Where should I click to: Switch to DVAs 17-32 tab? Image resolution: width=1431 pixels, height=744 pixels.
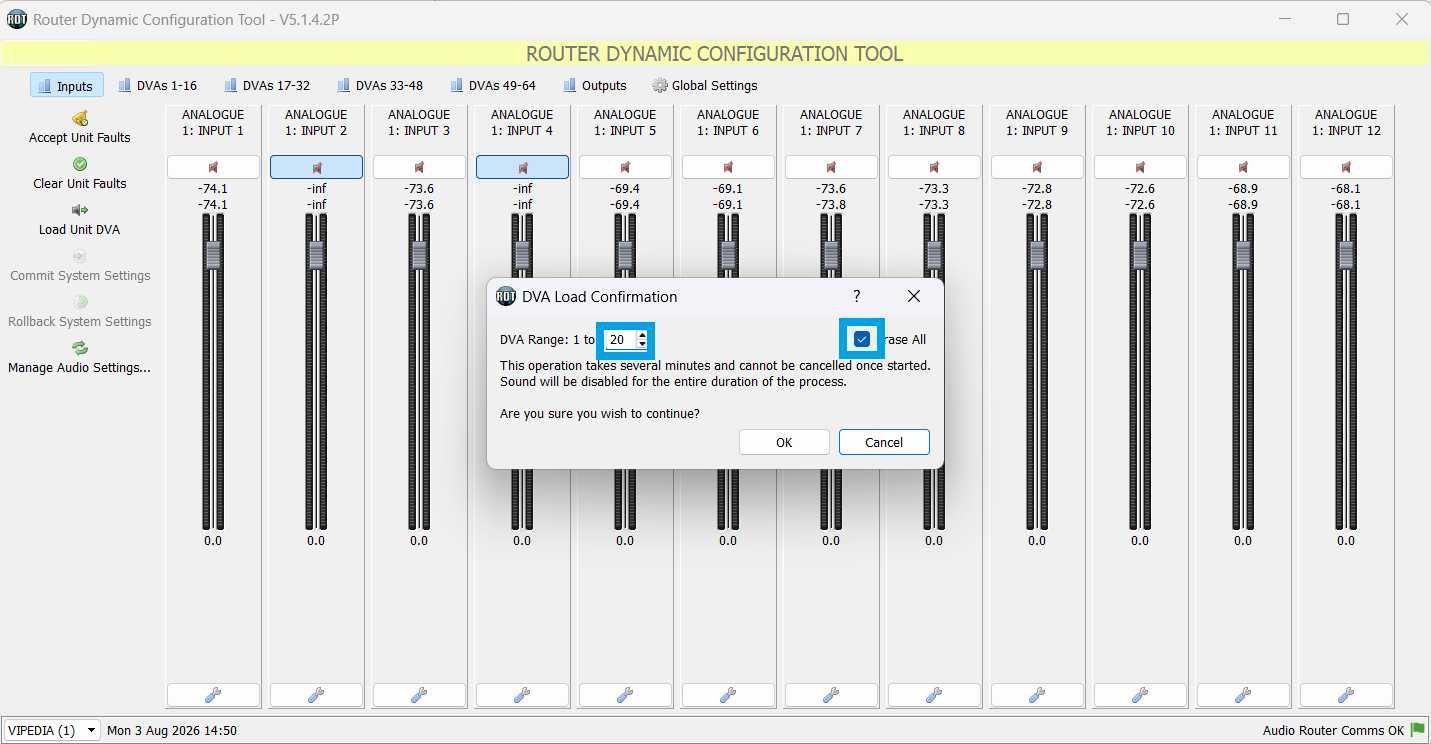[x=268, y=86]
